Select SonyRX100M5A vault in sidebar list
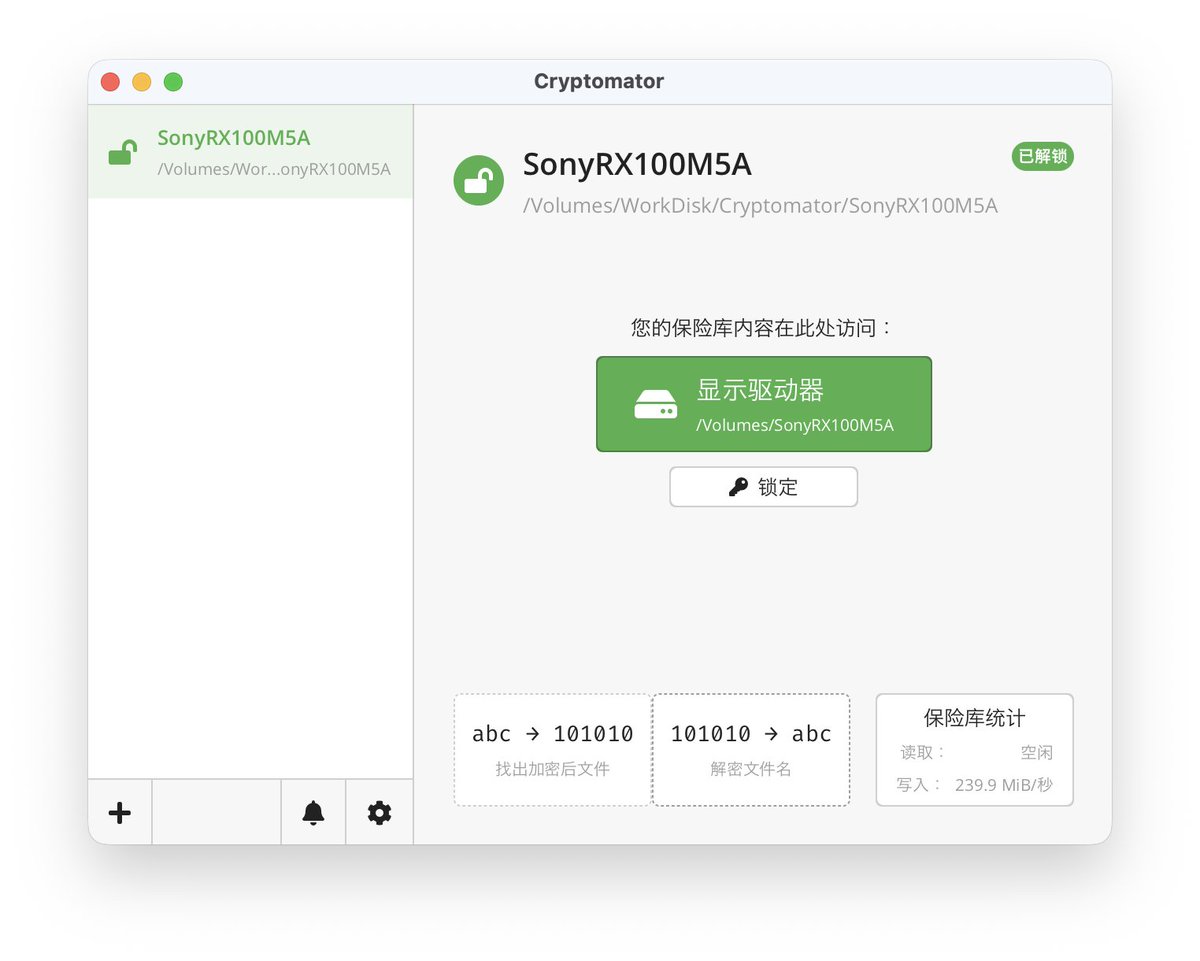This screenshot has height=961, width=1200. pyautogui.click(x=250, y=152)
